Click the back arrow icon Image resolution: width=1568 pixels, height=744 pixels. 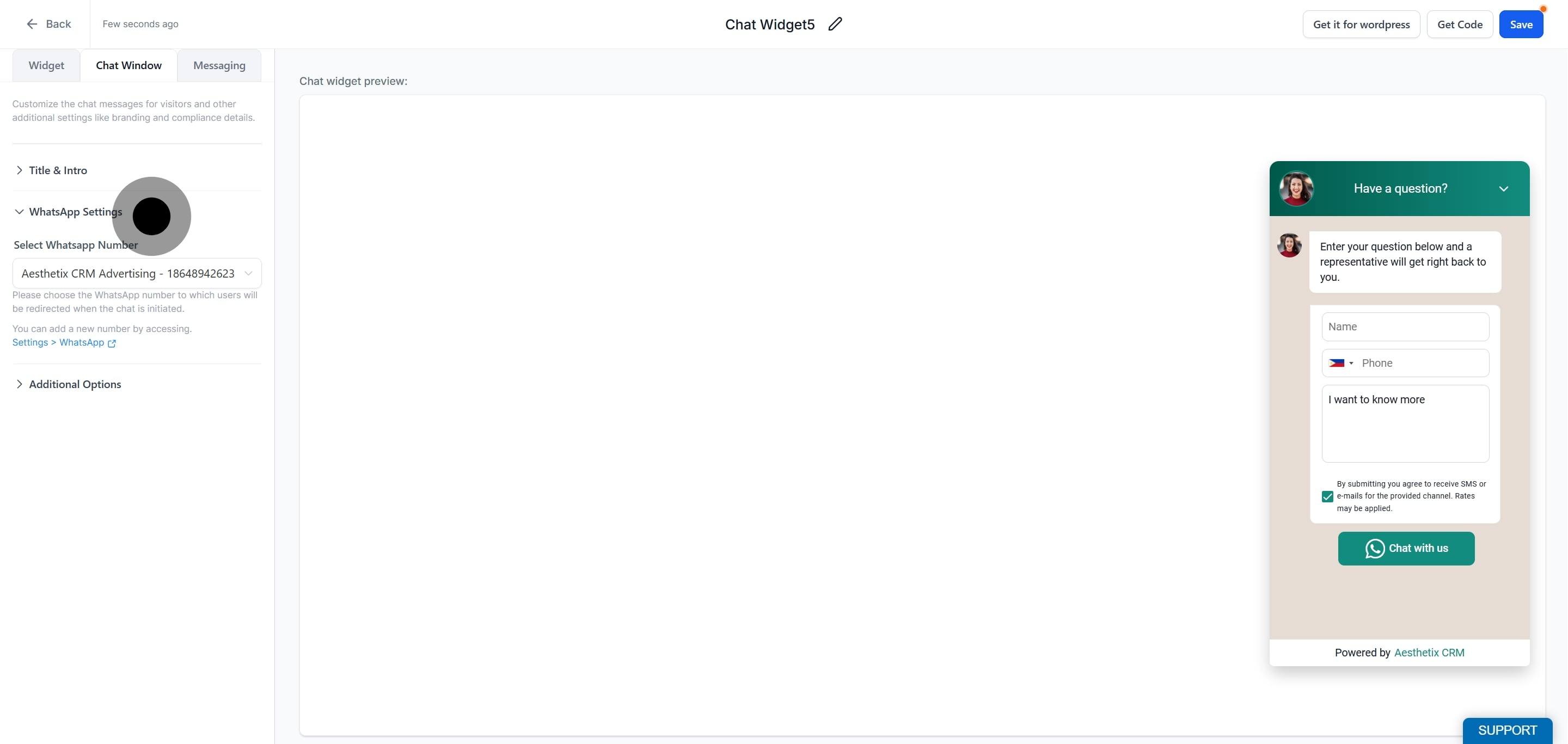[x=32, y=24]
